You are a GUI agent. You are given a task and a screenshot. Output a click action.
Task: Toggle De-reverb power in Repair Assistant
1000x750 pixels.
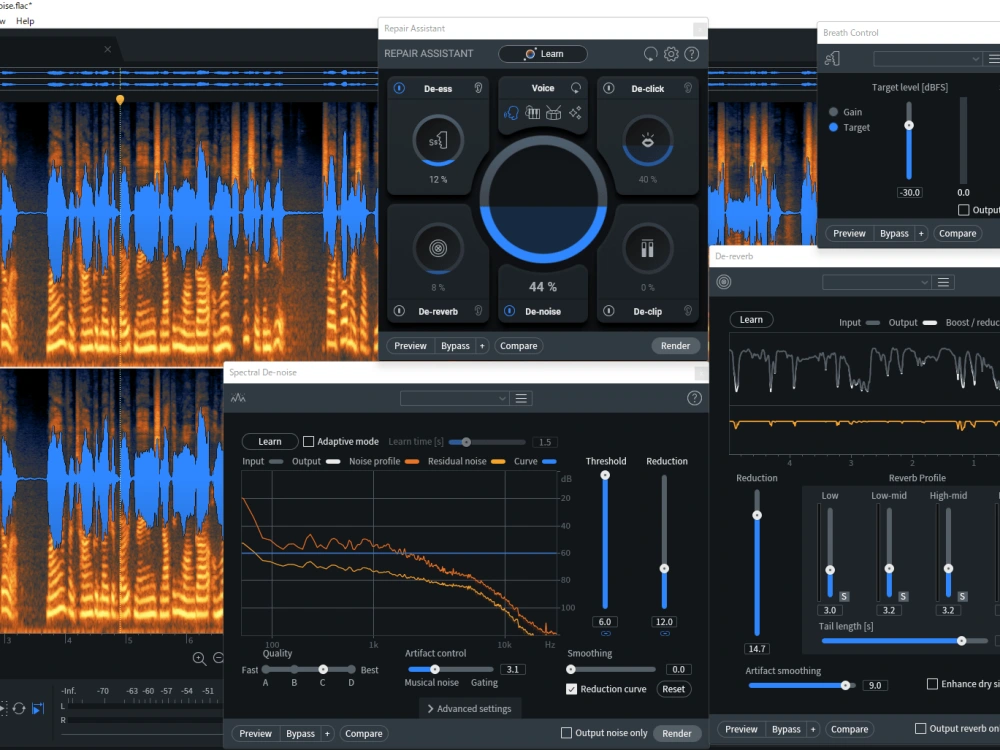pyautogui.click(x=399, y=311)
